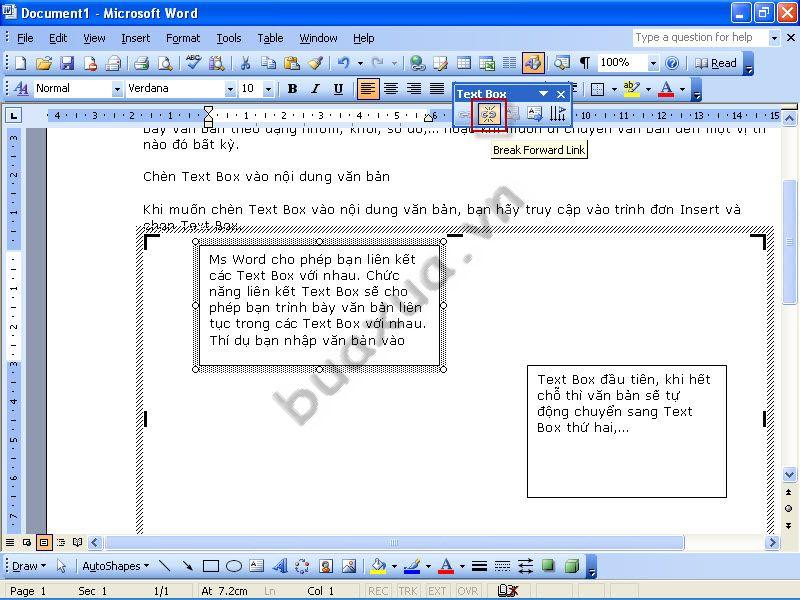Click the Paste clipboard icon
This screenshot has width=800, height=600.
(292, 63)
